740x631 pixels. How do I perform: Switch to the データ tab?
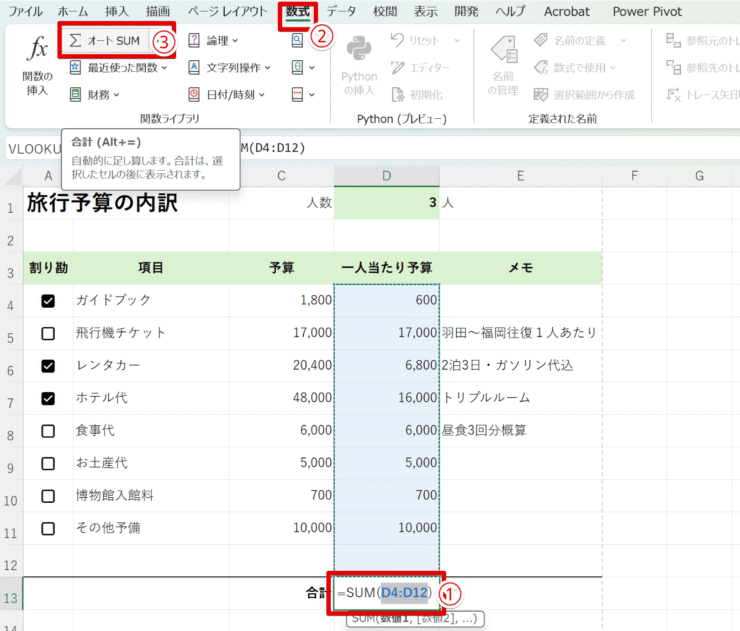341,11
